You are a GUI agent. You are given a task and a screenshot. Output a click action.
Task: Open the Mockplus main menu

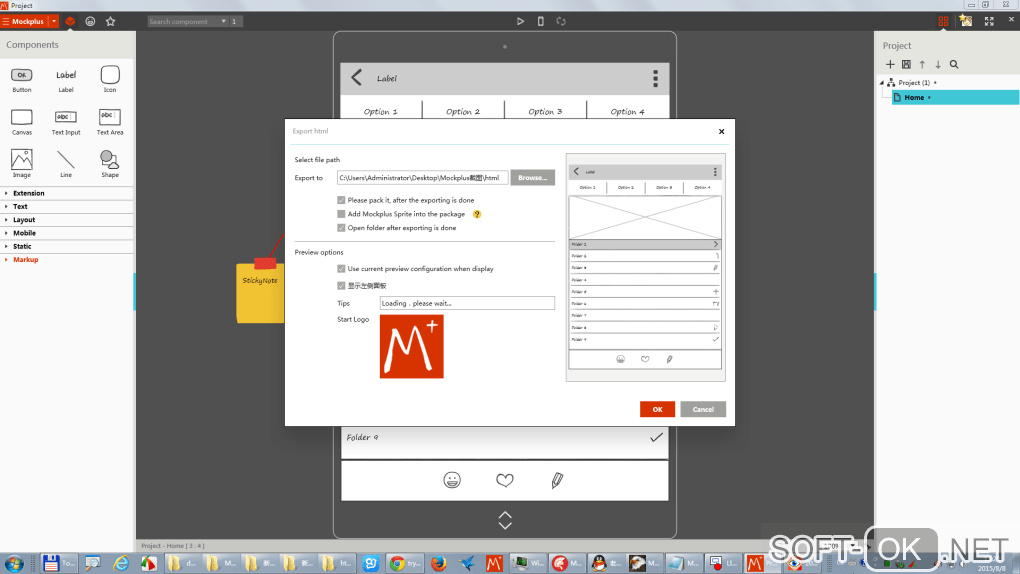point(23,21)
